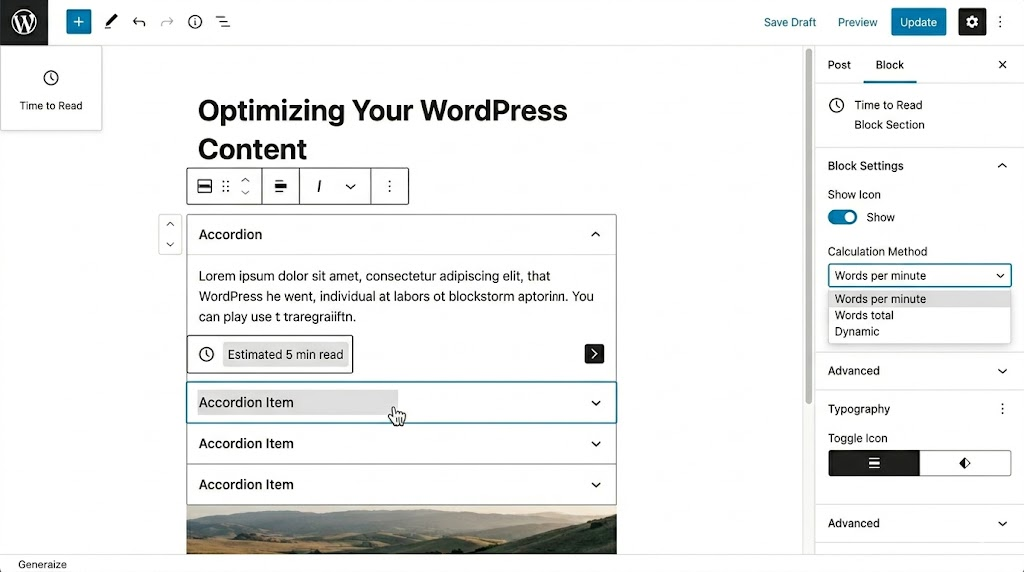This screenshot has height=572, width=1024.
Task: Click the up arrow left of the accordion
Action: click(170, 224)
